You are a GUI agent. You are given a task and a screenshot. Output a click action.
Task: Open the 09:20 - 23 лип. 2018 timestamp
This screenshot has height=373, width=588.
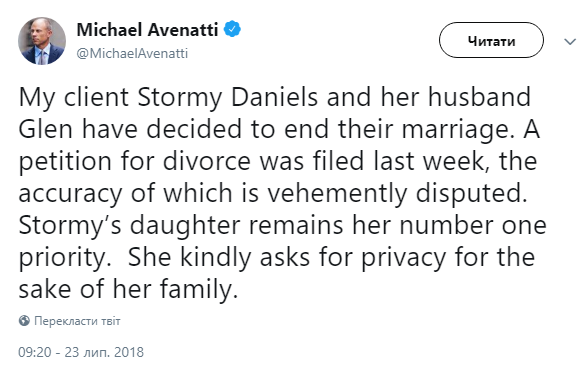(81, 352)
